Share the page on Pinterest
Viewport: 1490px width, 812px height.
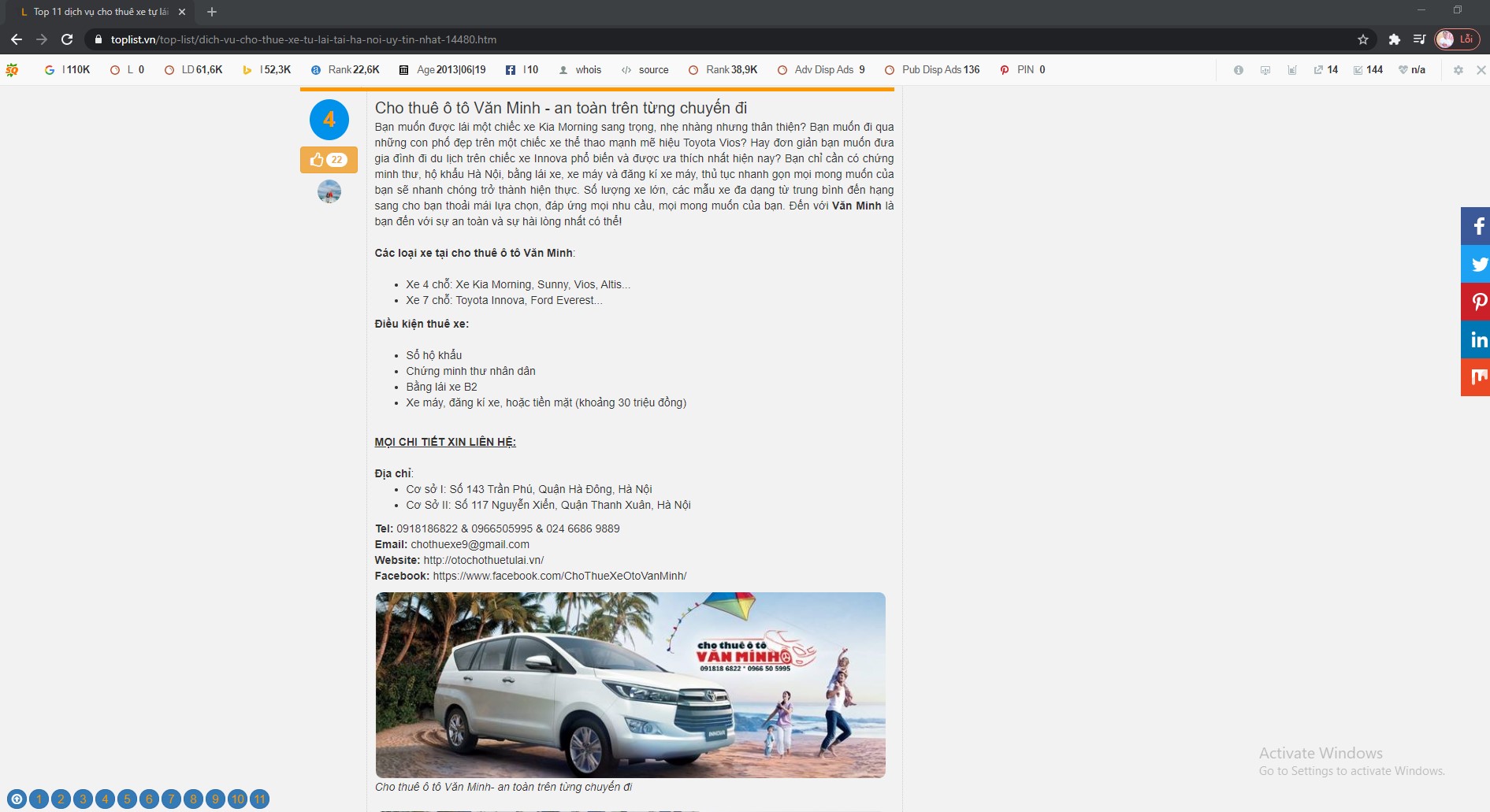click(x=1476, y=302)
